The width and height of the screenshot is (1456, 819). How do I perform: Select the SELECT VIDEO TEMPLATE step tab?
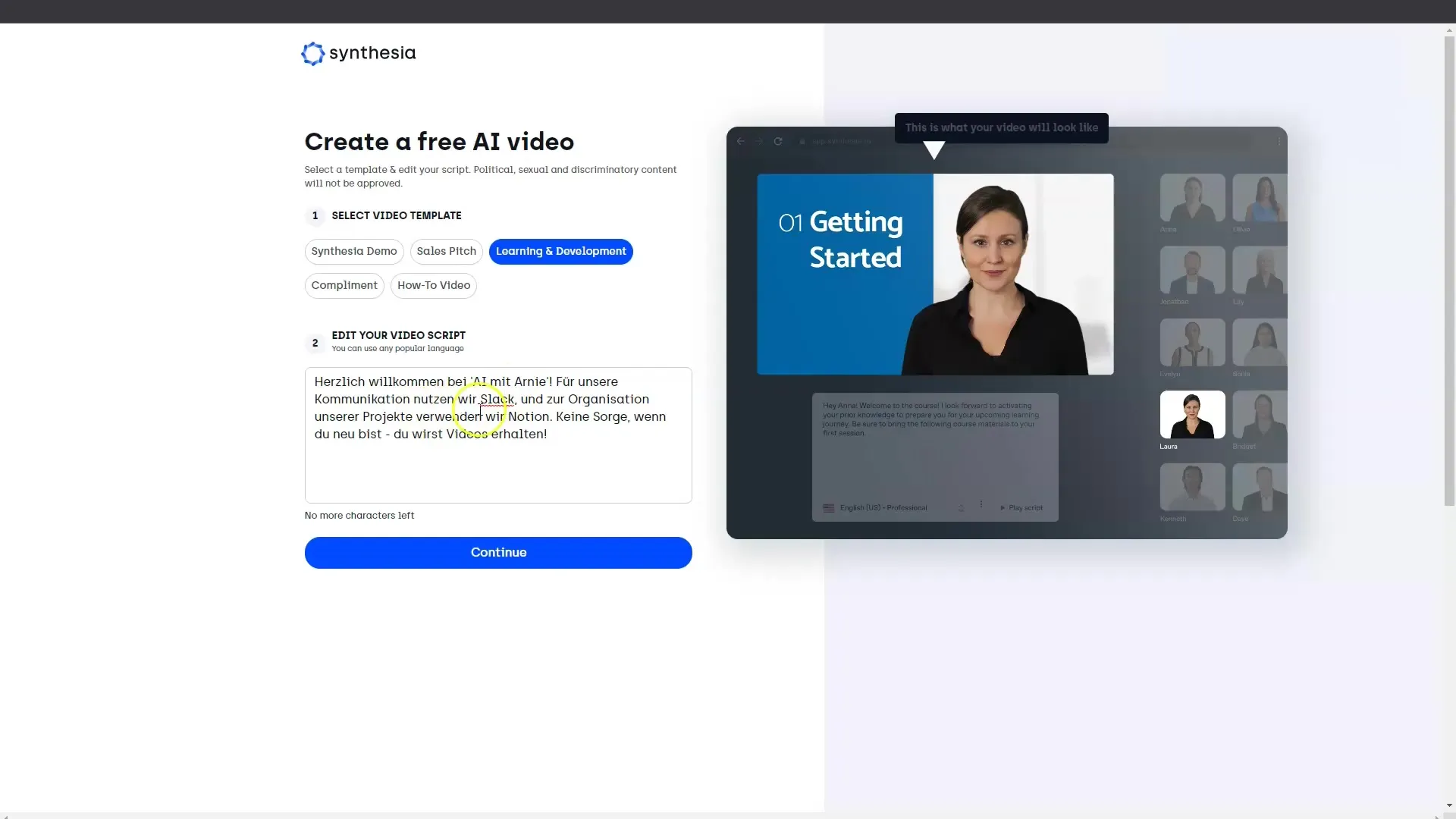click(x=396, y=215)
